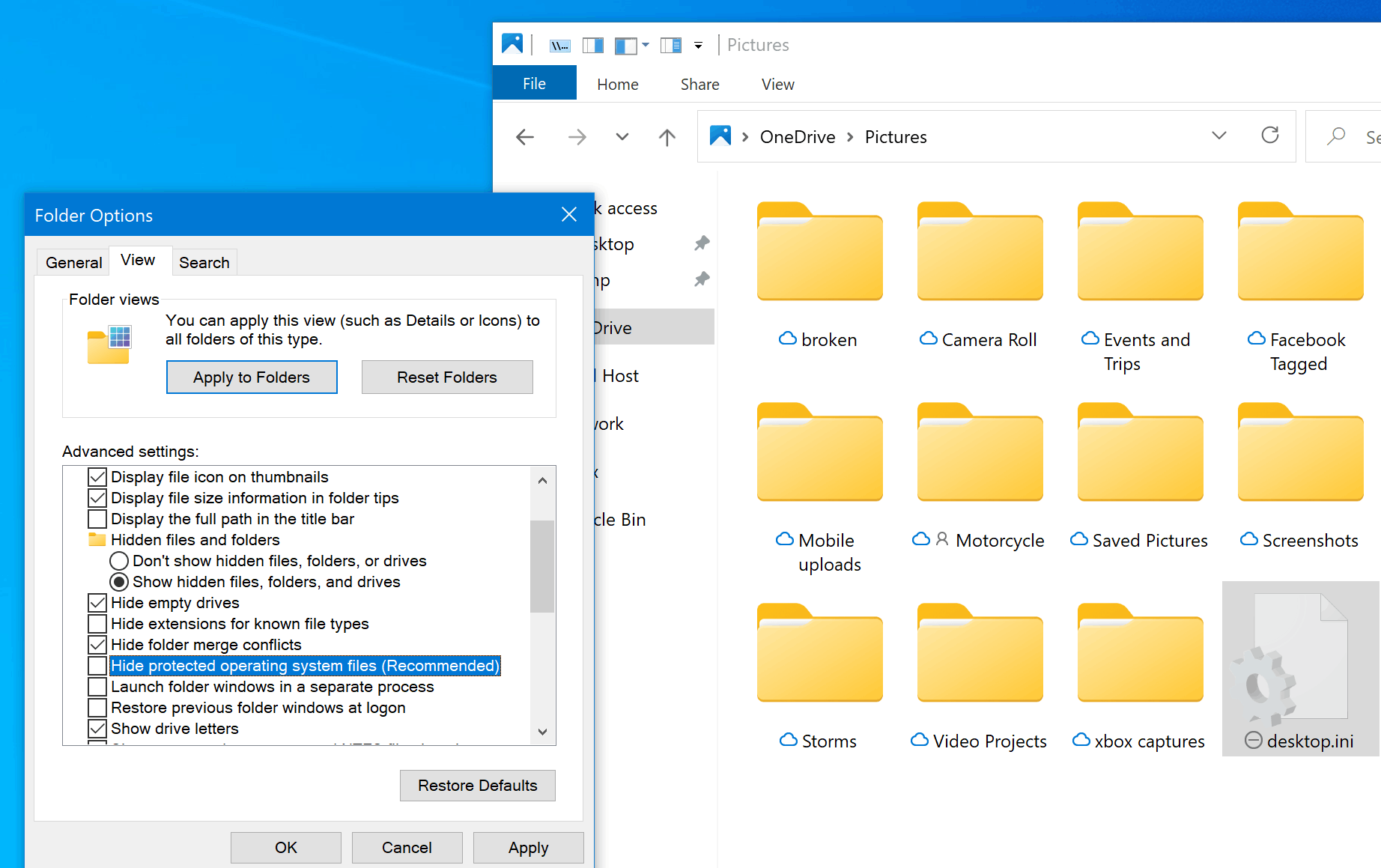Viewport: 1381px width, 868px height.
Task: Expand the Quick Access Toolbar customize dropdown
Action: (x=697, y=45)
